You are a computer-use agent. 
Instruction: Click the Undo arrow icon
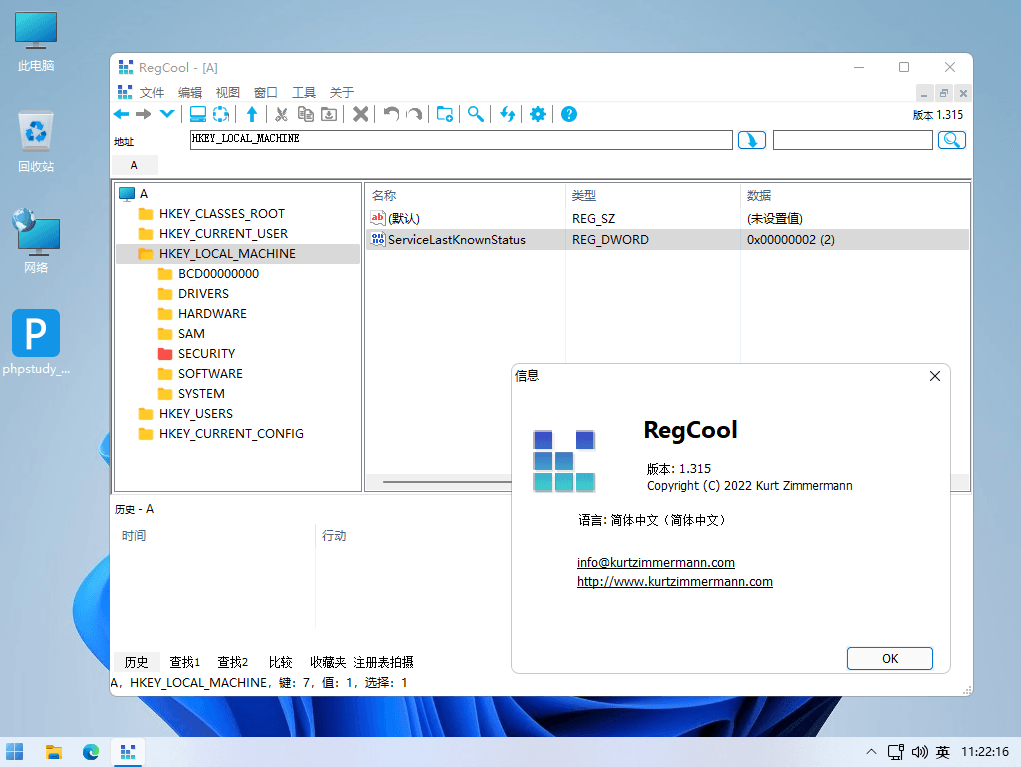(391, 115)
